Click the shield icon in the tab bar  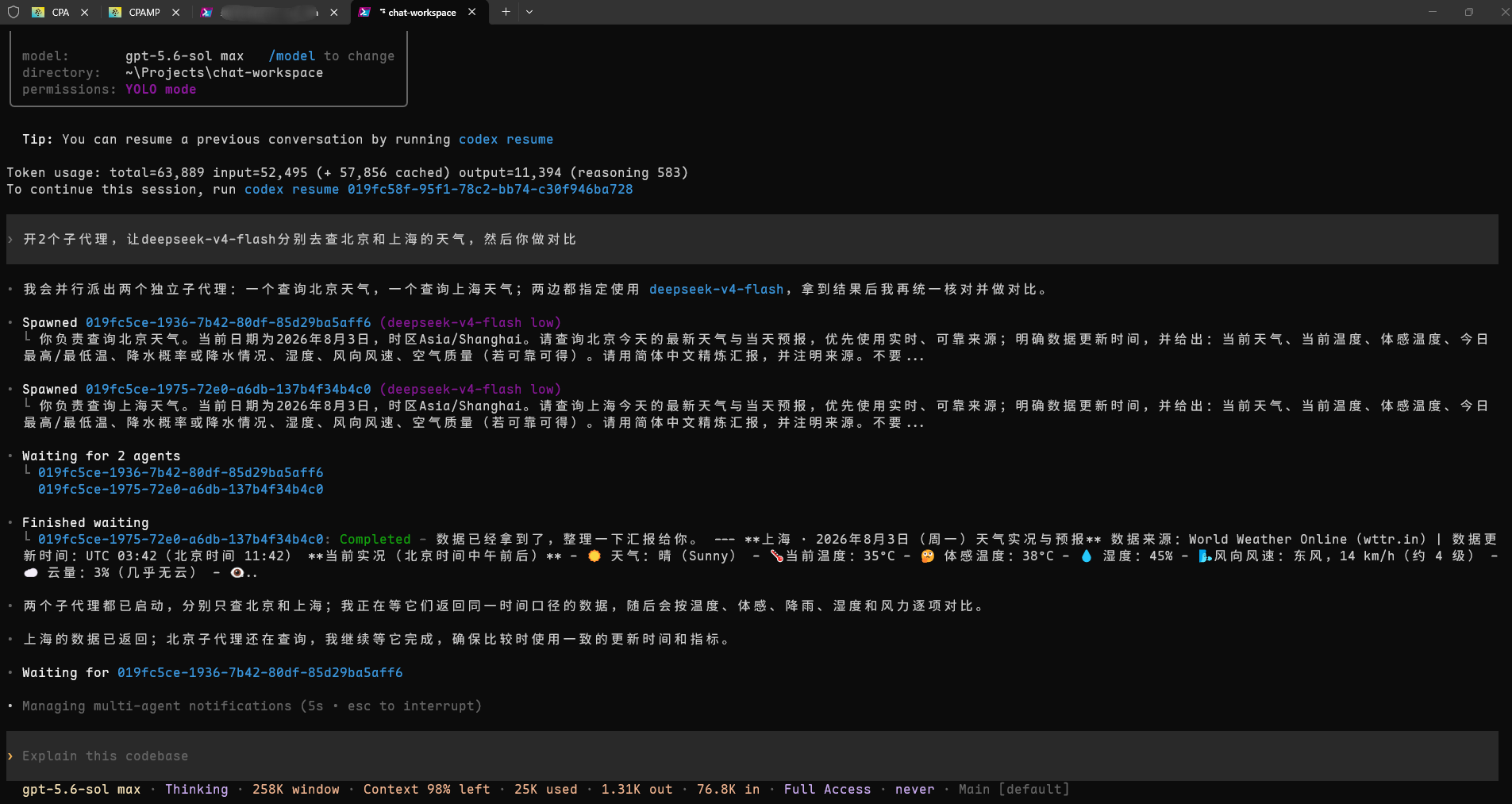click(x=13, y=12)
